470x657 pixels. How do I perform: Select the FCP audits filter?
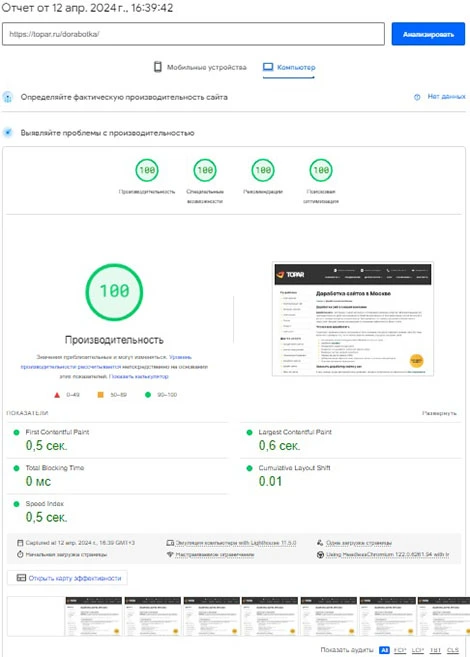click(400, 650)
